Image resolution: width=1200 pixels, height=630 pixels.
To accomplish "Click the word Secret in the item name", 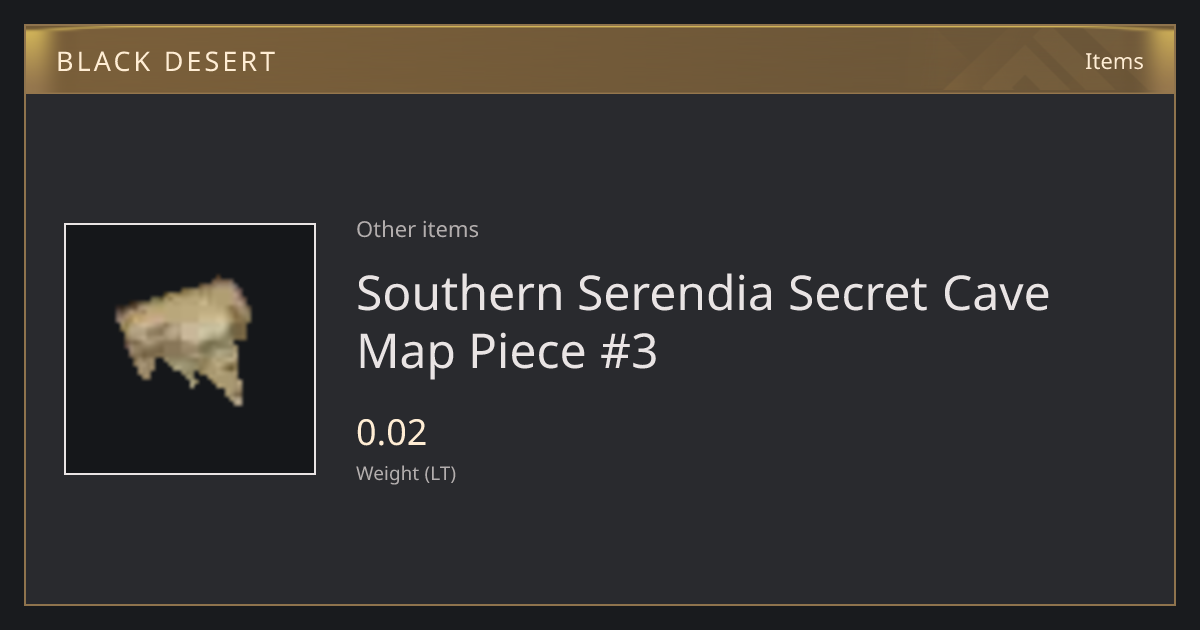I will point(858,293).
